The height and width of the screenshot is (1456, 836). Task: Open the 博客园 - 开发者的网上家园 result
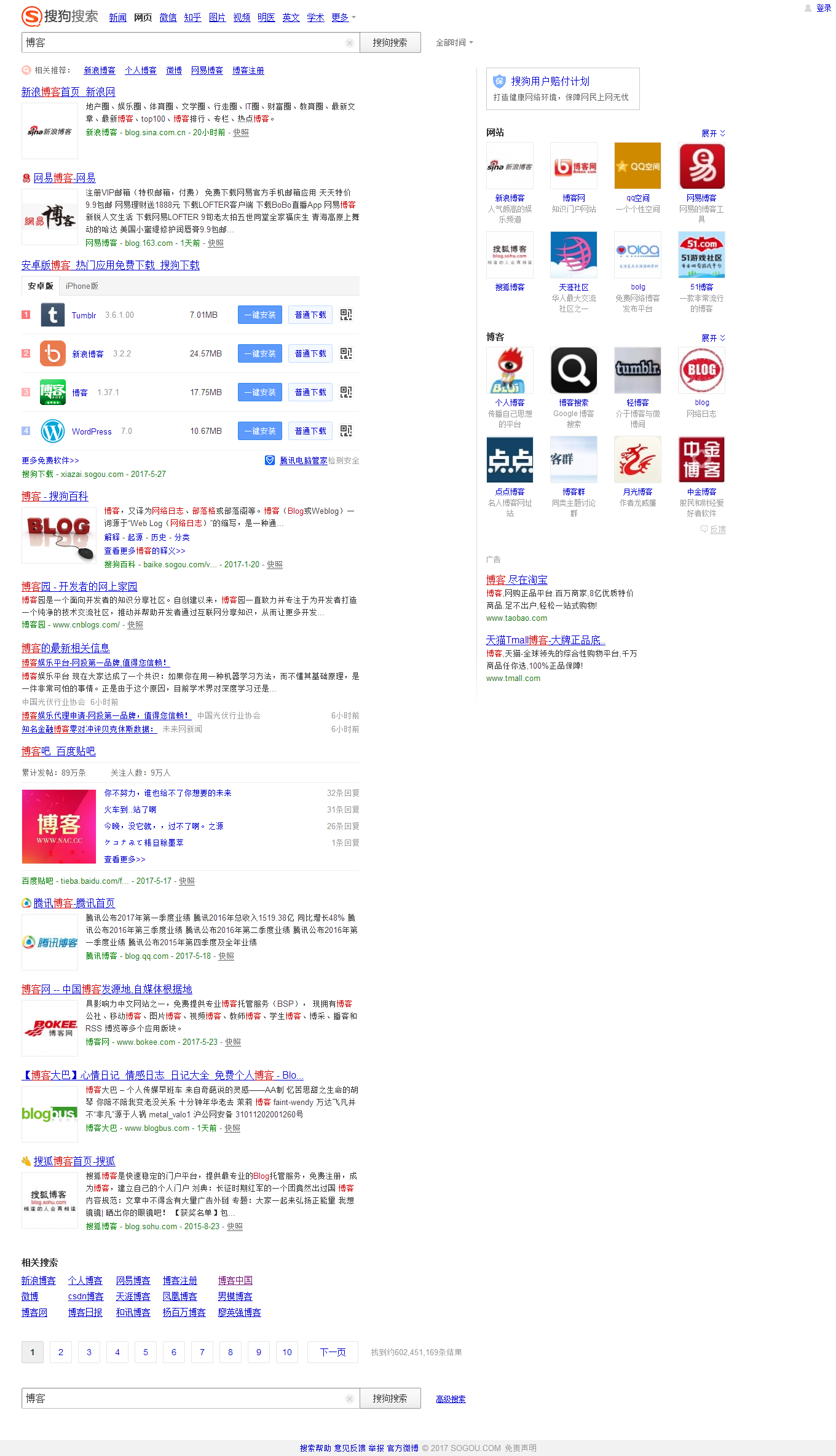tap(79, 587)
